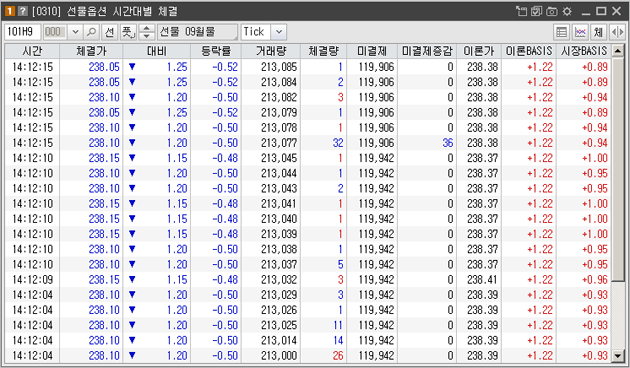Click the trade quantity 11 cell
Viewport: 630px width, 368px height.
tap(323, 325)
